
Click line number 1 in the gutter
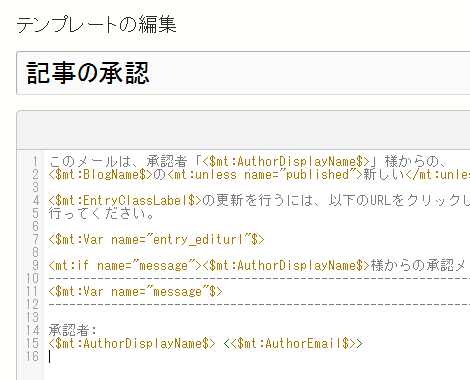click(35, 162)
